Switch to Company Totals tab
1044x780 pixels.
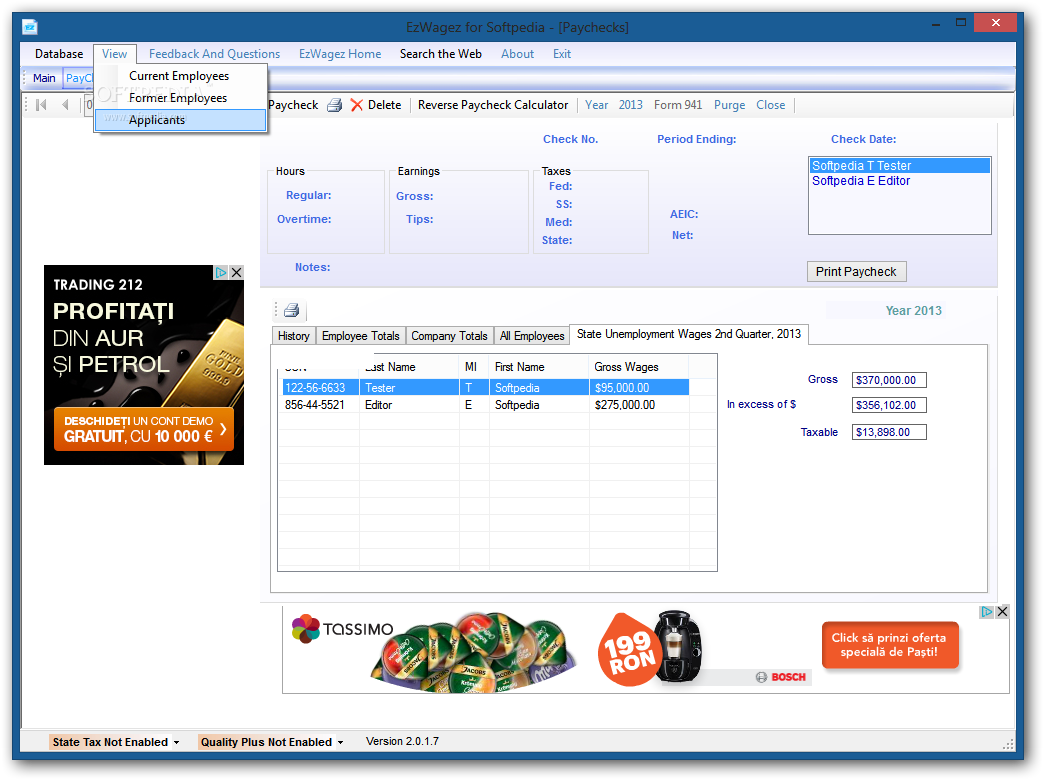tap(449, 336)
